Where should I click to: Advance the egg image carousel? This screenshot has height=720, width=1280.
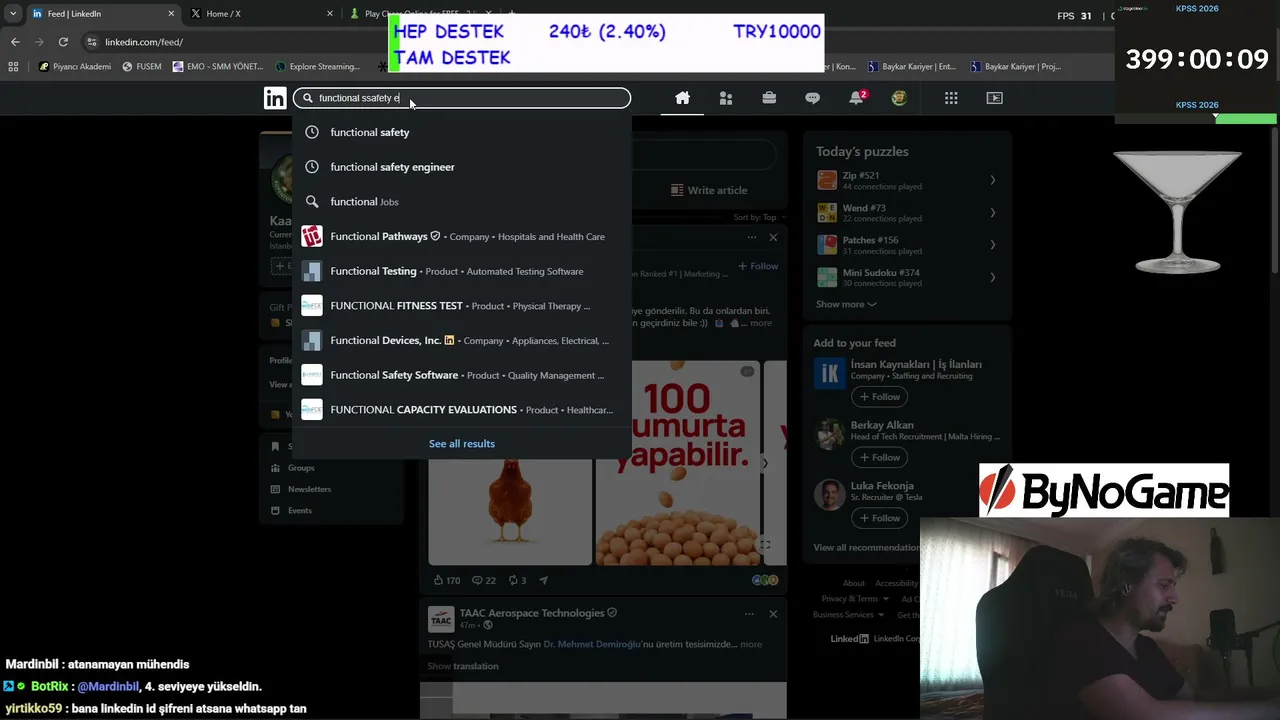click(765, 463)
